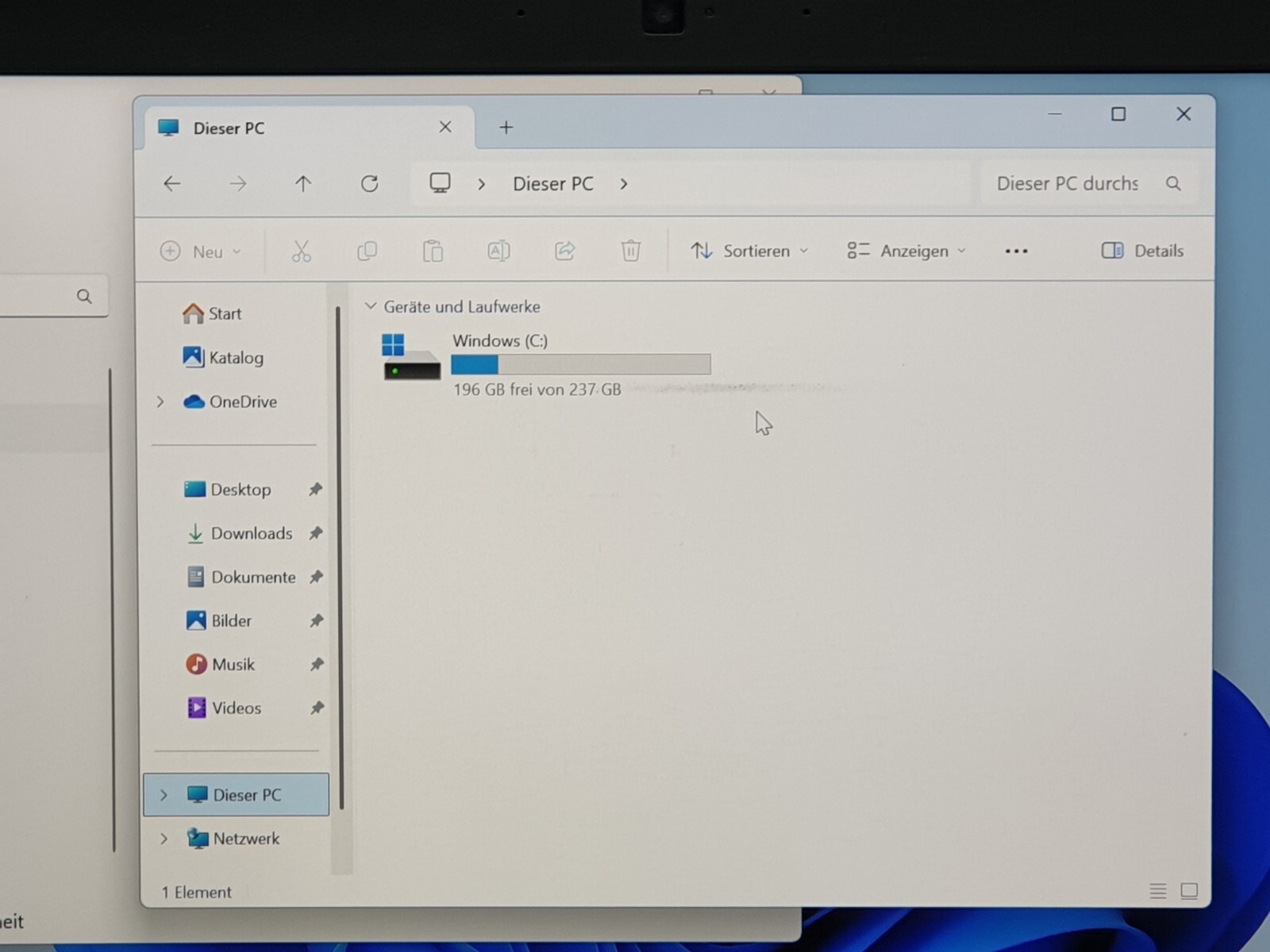
Task: Switch to details list view icon
Action: coord(1158,891)
